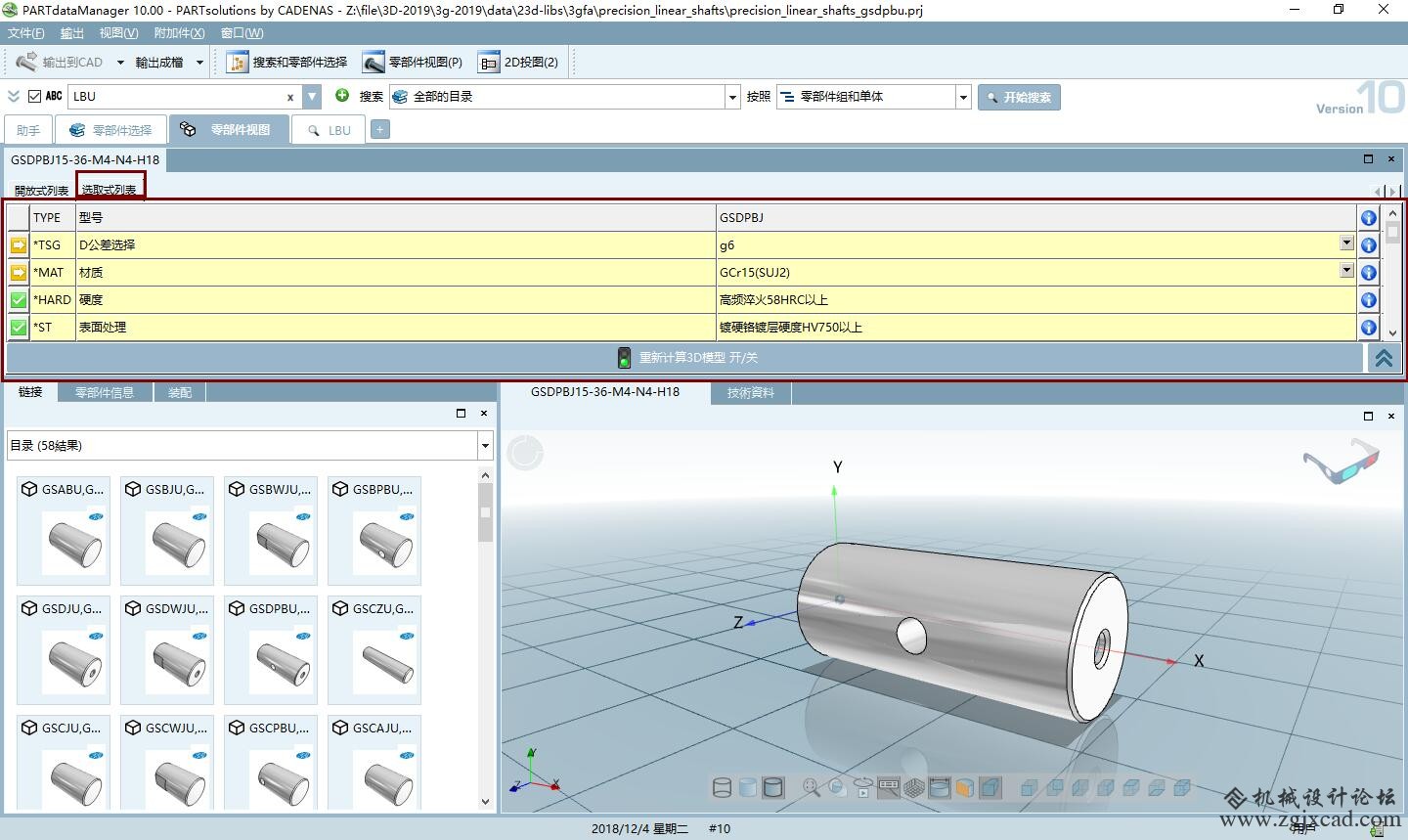Collapse the table panel with double-up chevron
Image resolution: width=1408 pixels, height=840 pixels.
pyautogui.click(x=1384, y=358)
